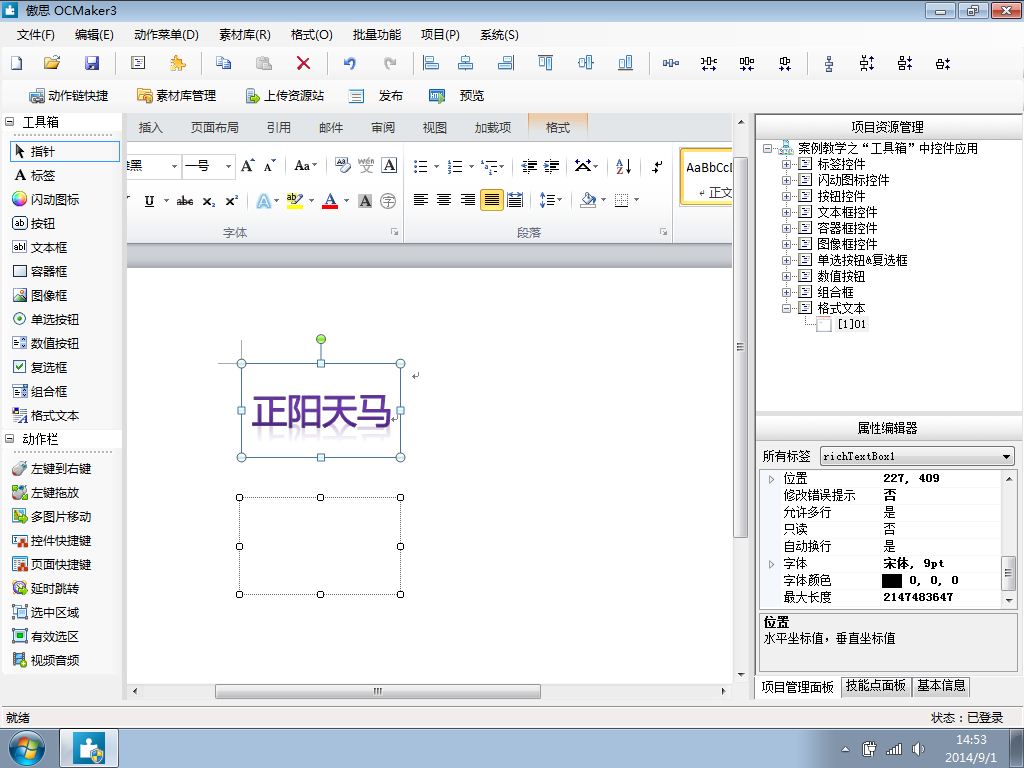Expand the 标签控件 tree node
Image resolution: width=1024 pixels, height=768 pixels.
pos(787,164)
